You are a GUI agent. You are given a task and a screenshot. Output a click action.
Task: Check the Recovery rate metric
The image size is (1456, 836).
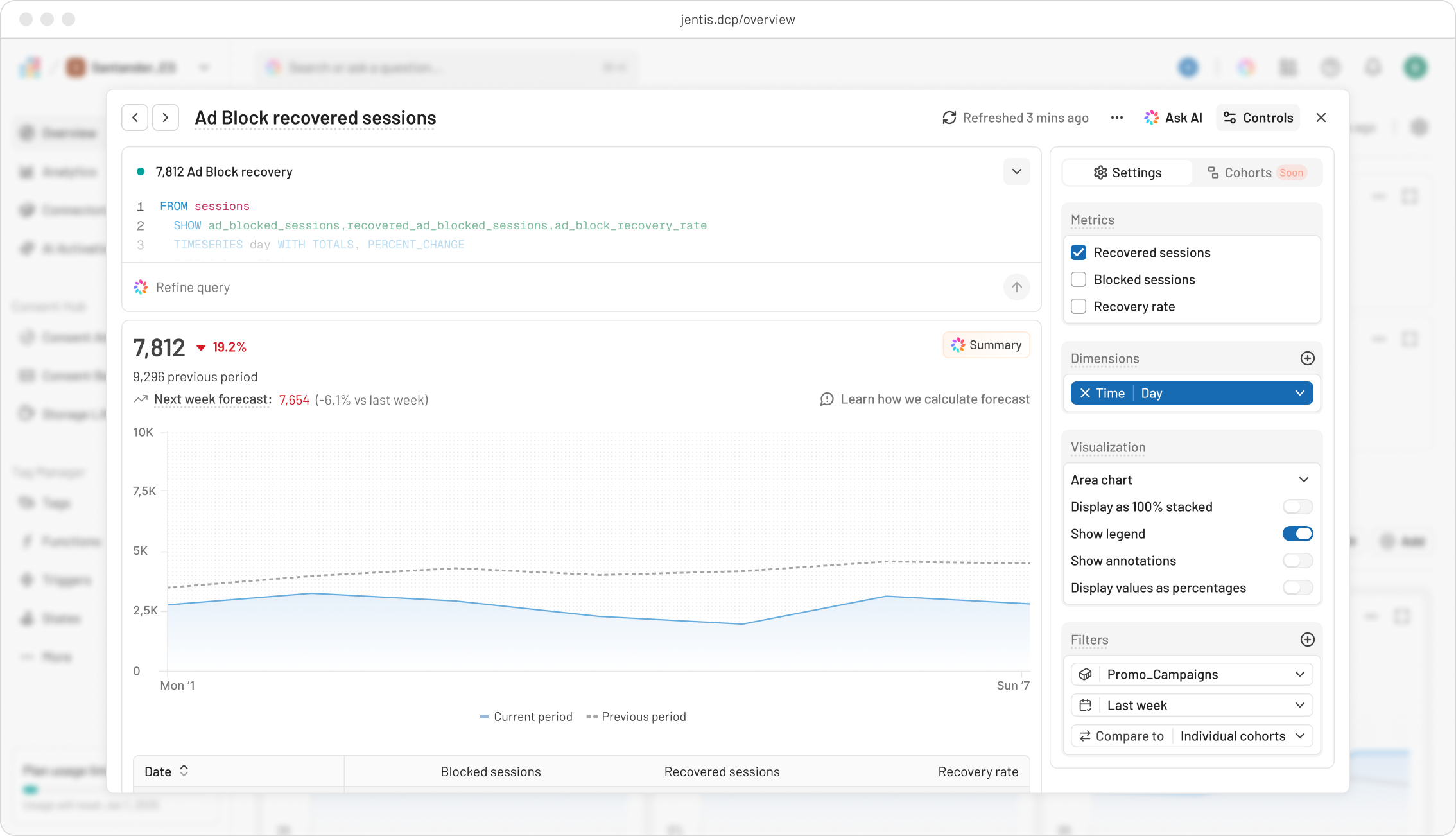[x=1079, y=306]
